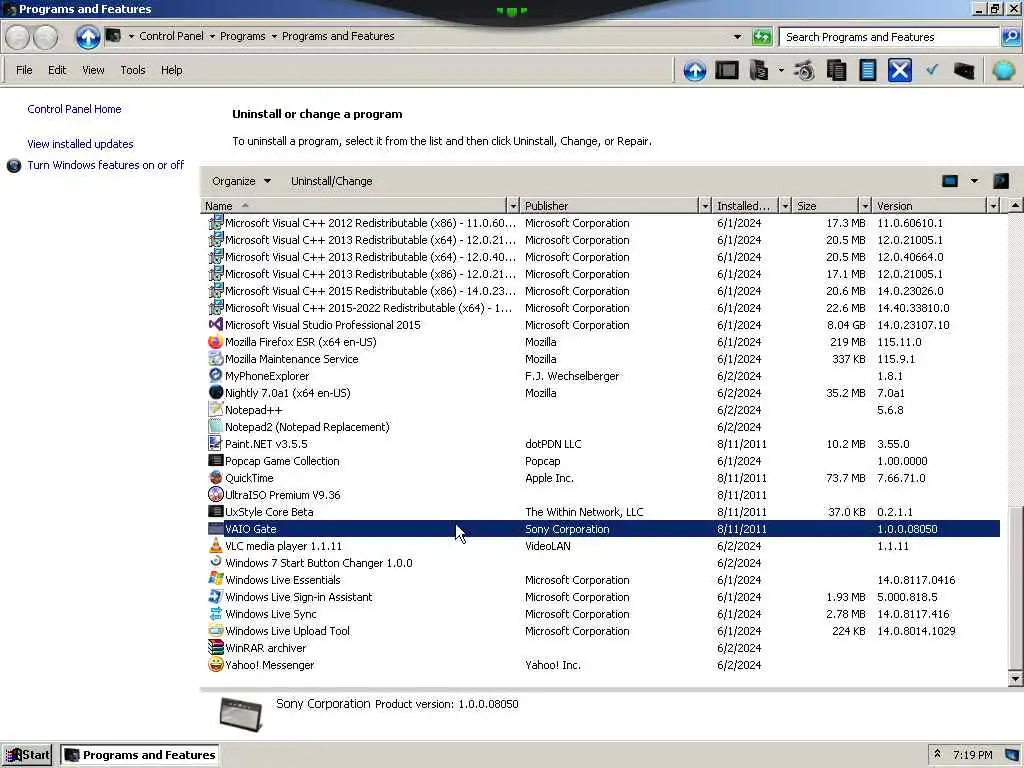Screen dimensions: 1024x768
Task: Click the list's scroll down arrow
Action: click(1015, 679)
